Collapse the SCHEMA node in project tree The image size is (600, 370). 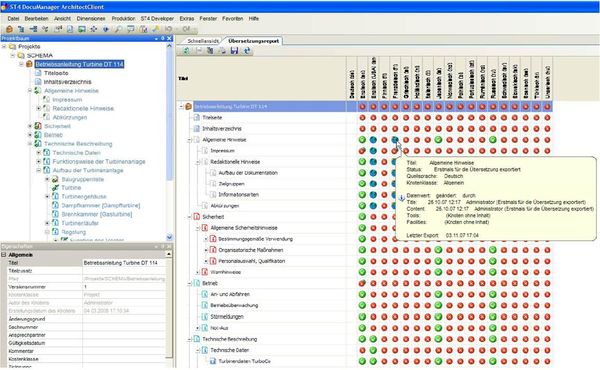(x=13, y=55)
